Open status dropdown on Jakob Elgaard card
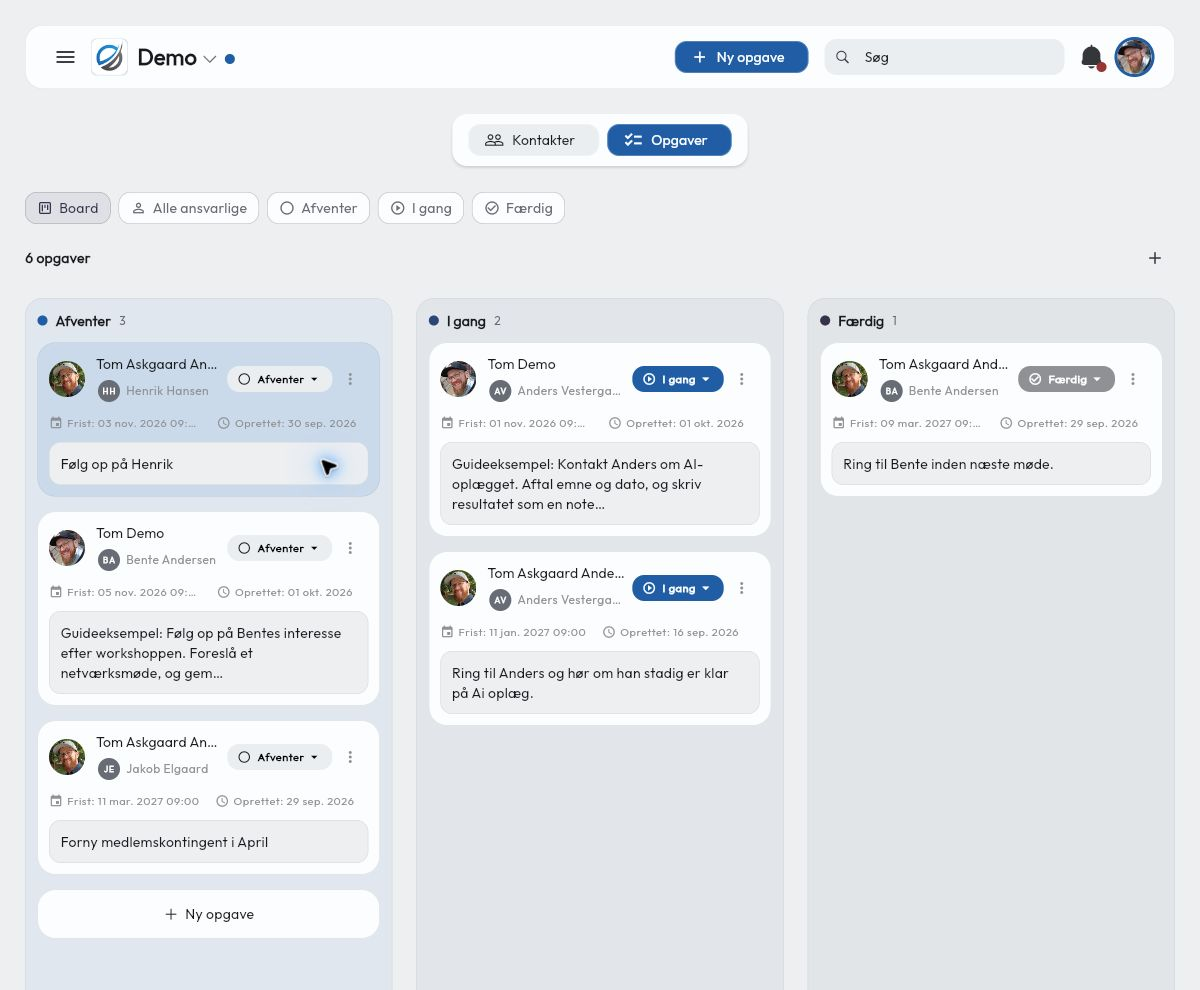Image resolution: width=1200 pixels, height=990 pixels. click(x=279, y=757)
